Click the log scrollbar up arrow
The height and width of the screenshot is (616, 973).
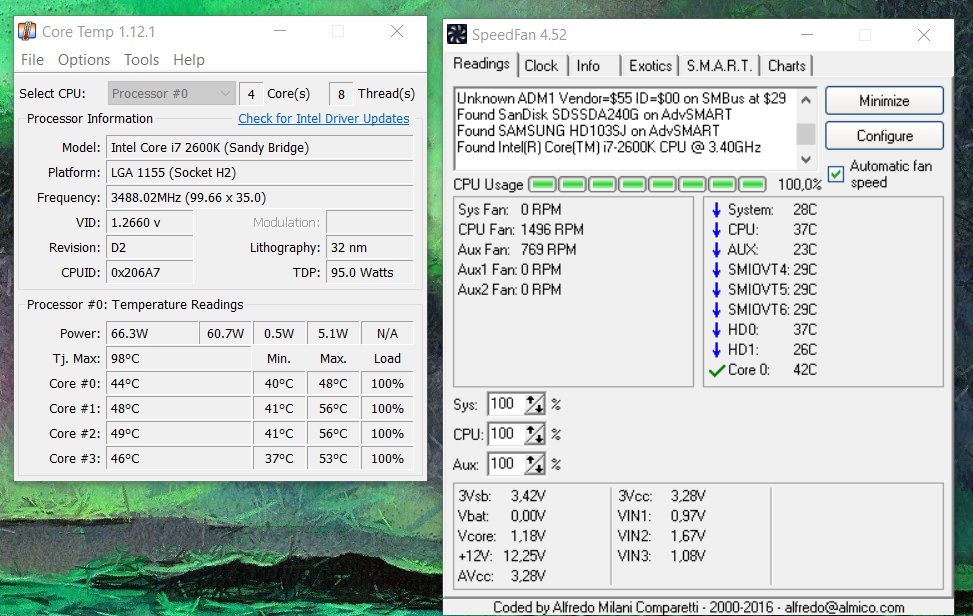[805, 100]
